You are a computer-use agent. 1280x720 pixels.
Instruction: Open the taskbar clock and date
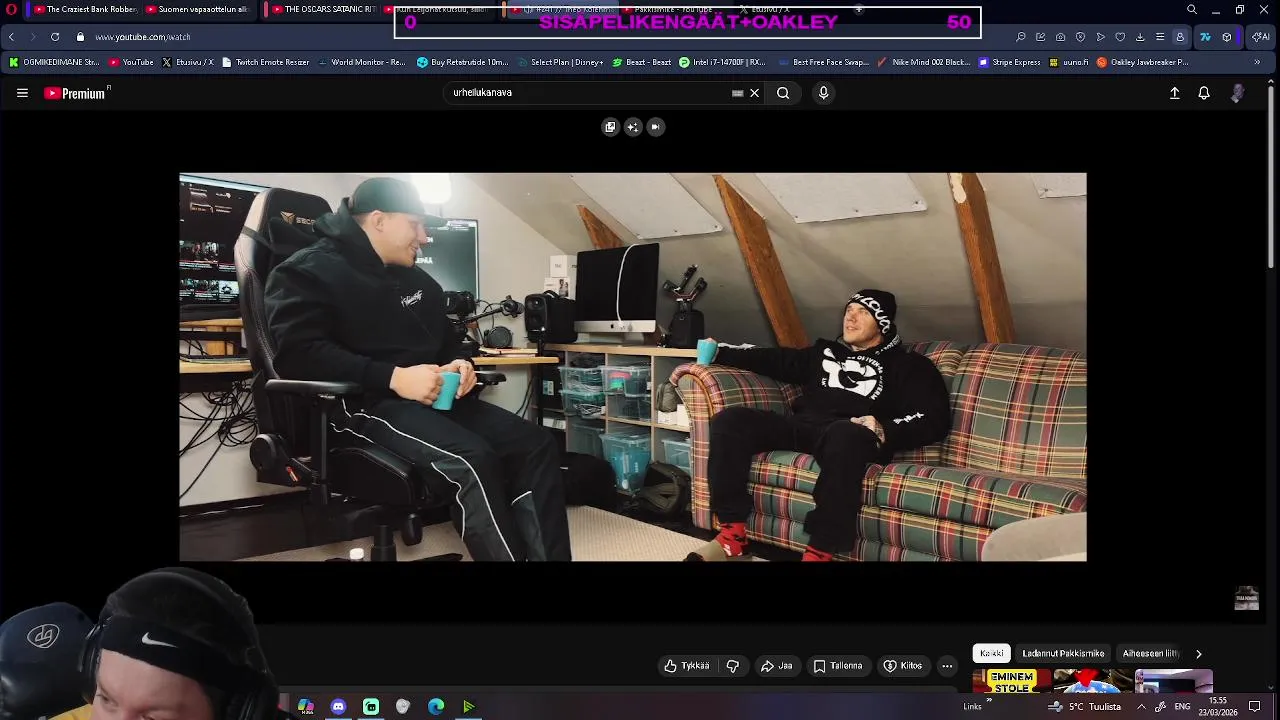pyautogui.click(x=1217, y=707)
